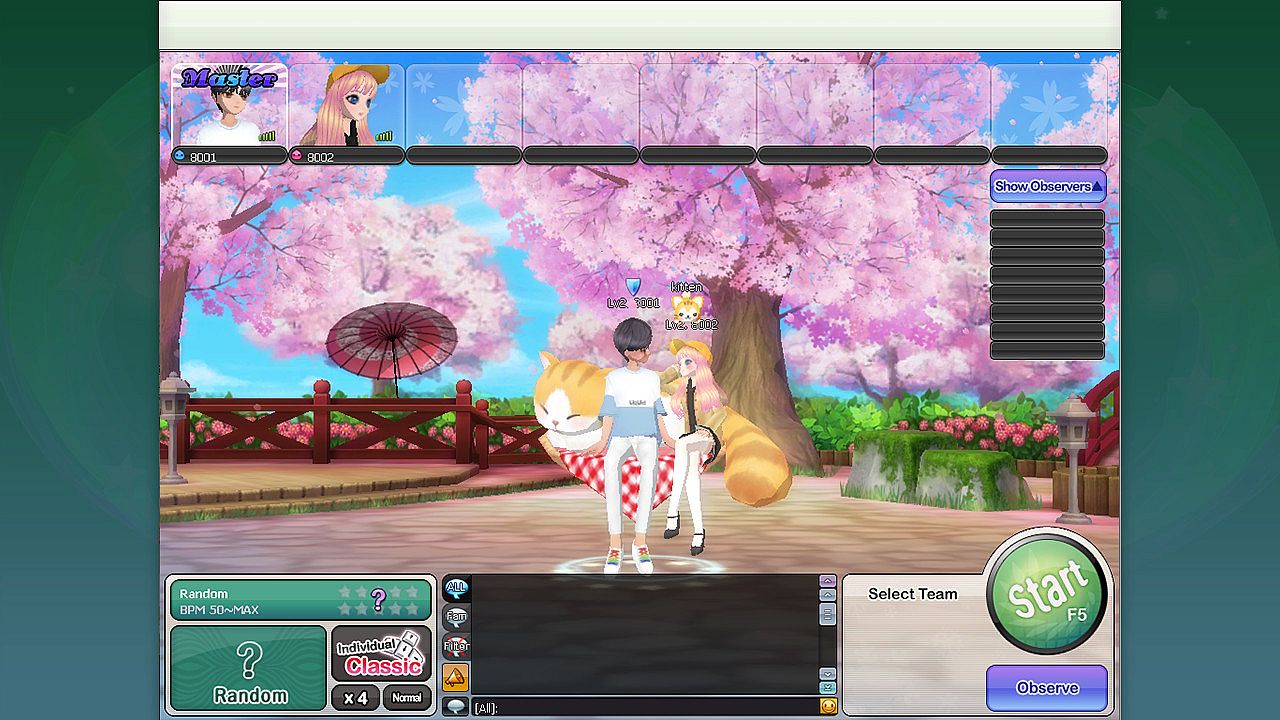Image resolution: width=1280 pixels, height=720 pixels.
Task: Open the chat Filter tab
Action: (x=456, y=647)
